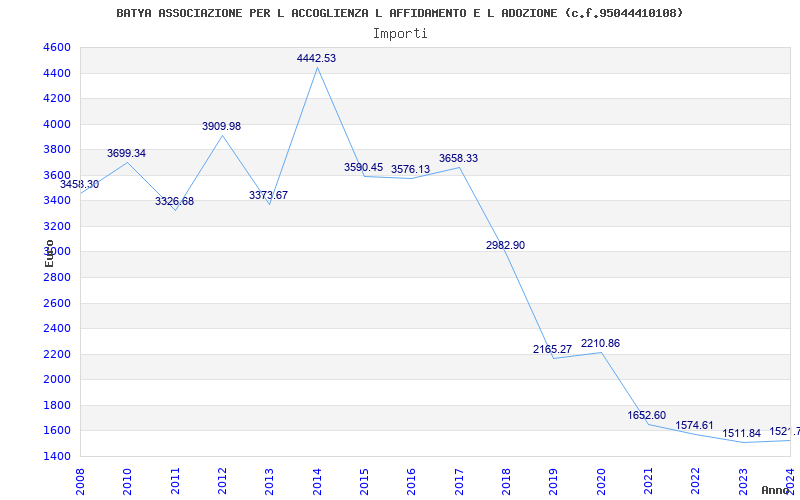
Task: Click the year 2023 axis label
Action: pos(743,482)
